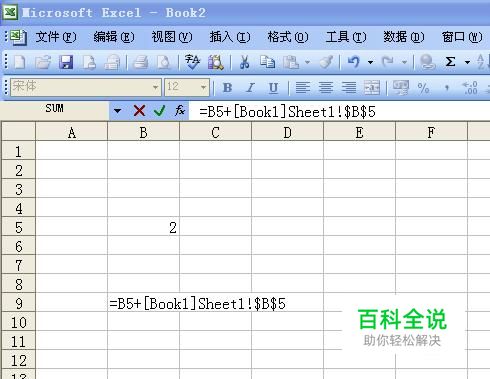Toggle Bold formatting
This screenshot has height=379, width=490.
(x=227, y=88)
